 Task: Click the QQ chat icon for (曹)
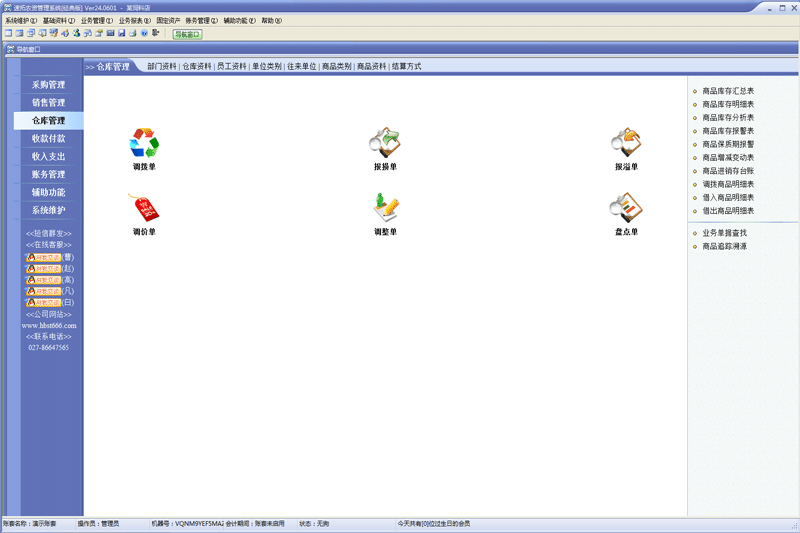pyautogui.click(x=43, y=258)
